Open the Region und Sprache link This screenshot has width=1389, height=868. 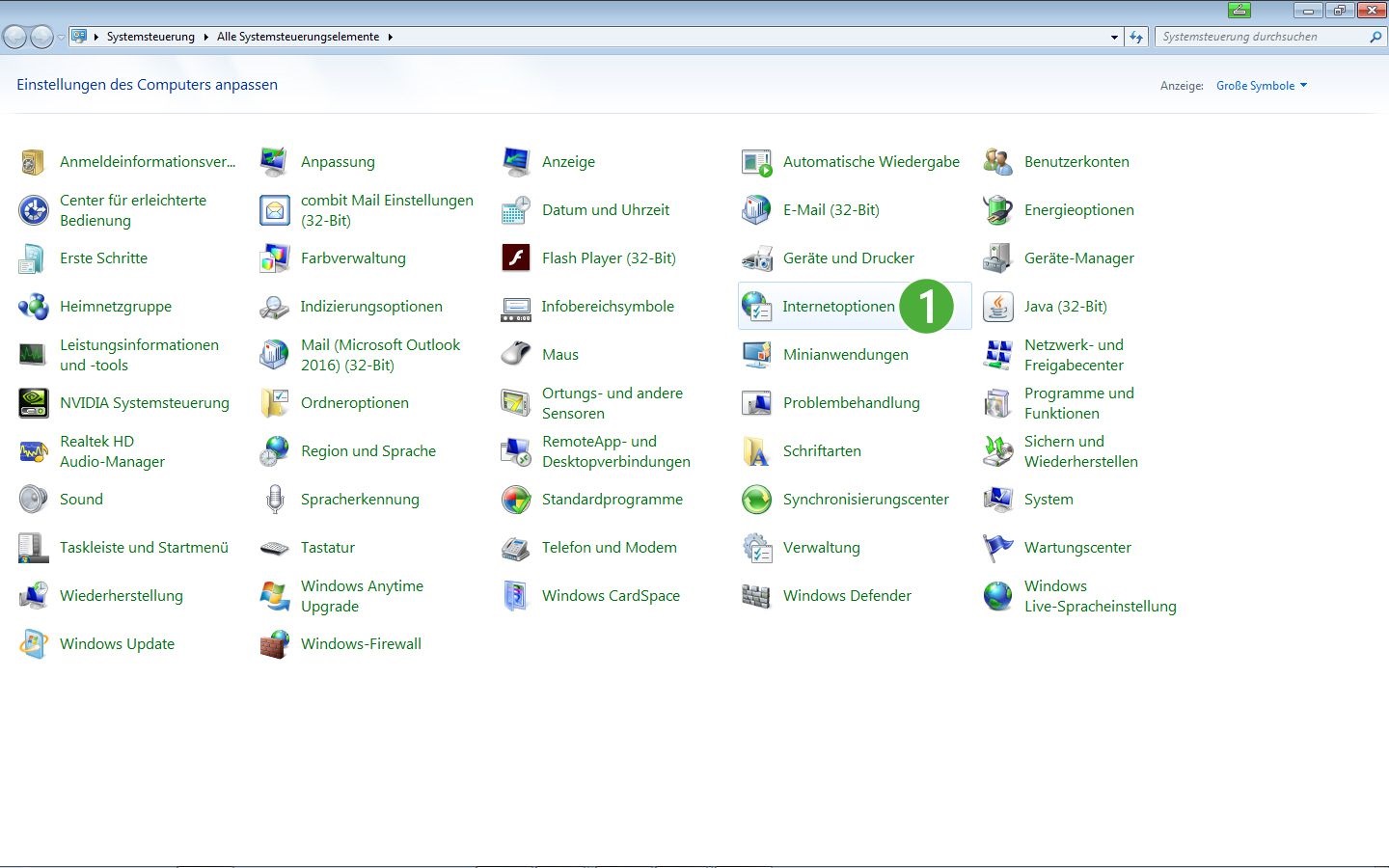tap(368, 451)
